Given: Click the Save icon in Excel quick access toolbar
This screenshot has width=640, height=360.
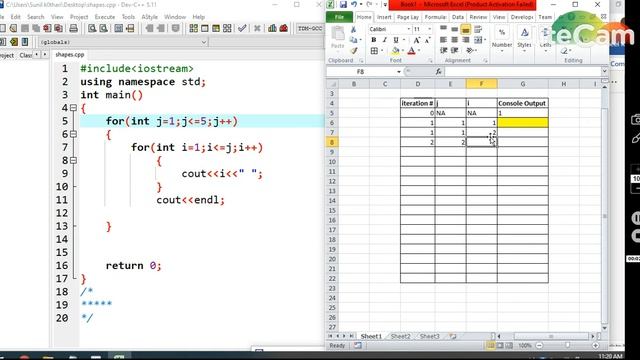Looking at the screenshot, I should coord(343,4).
